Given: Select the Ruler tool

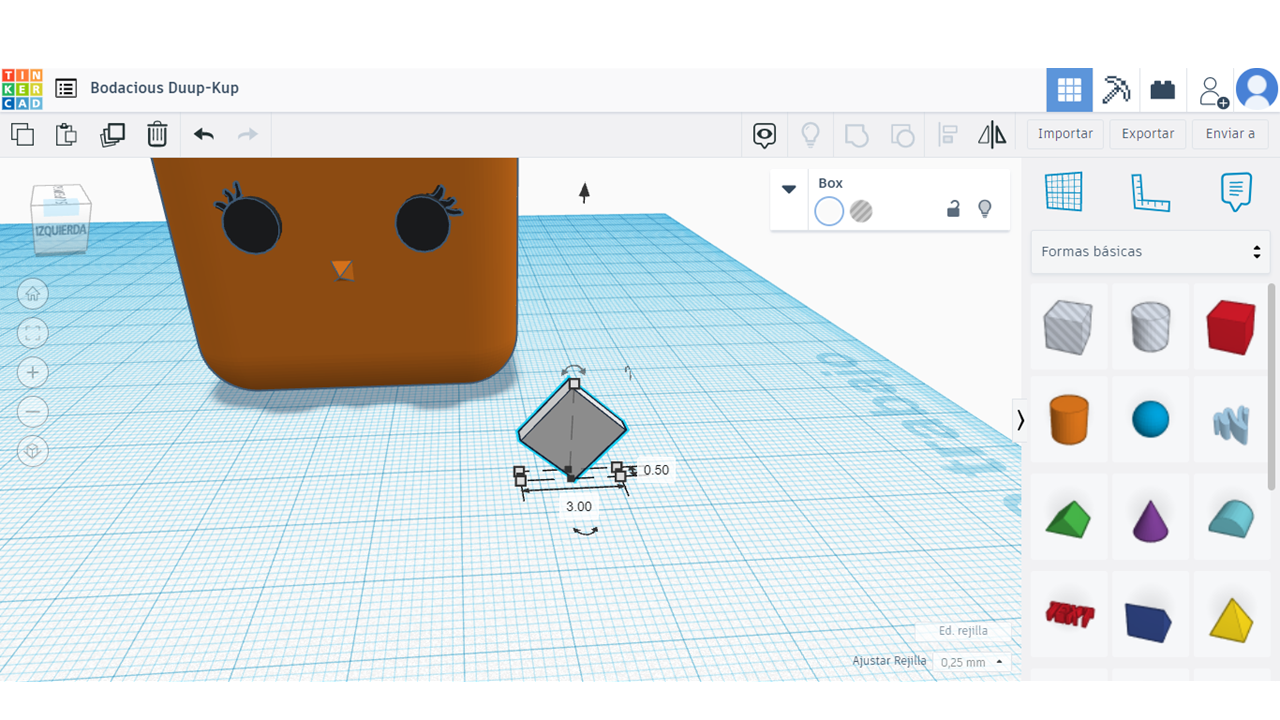Looking at the screenshot, I should (x=1150, y=192).
